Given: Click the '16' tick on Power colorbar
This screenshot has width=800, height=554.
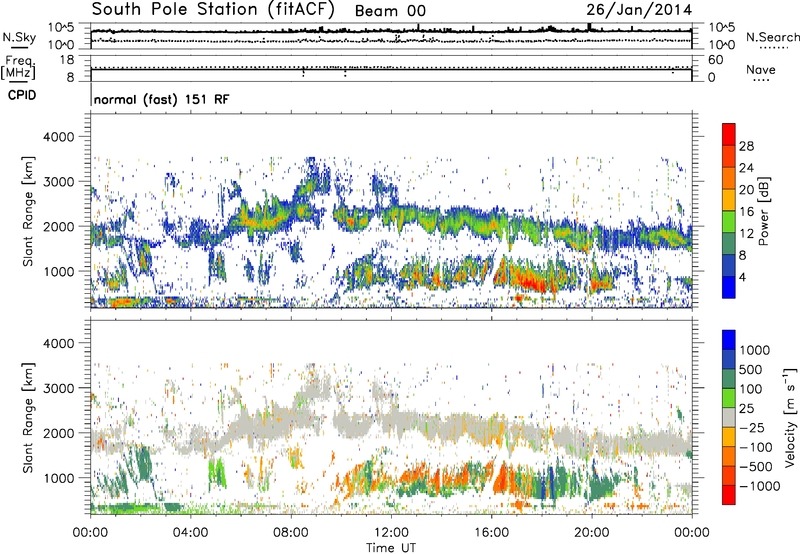Looking at the screenshot, I should click(746, 212).
